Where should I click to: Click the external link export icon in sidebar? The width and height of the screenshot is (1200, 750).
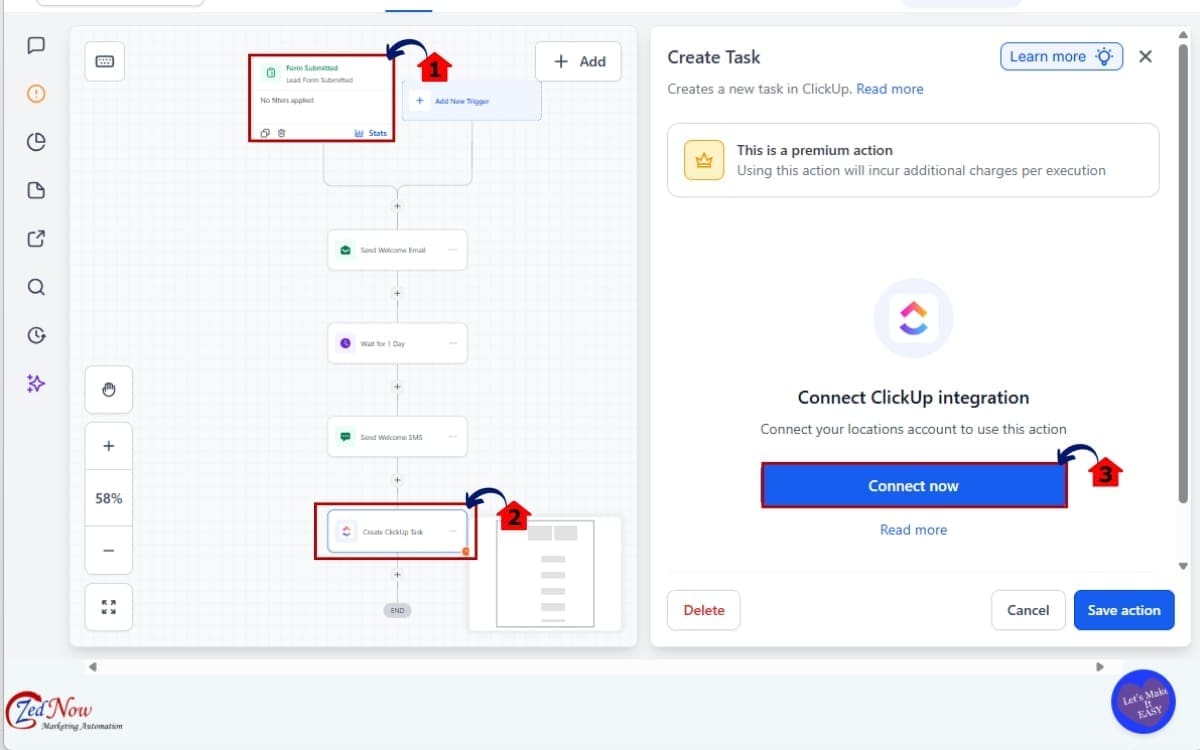point(36,239)
